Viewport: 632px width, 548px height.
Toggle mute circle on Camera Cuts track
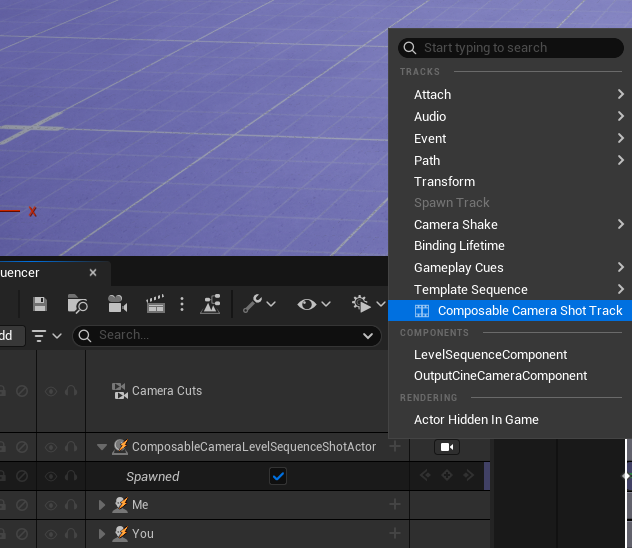(x=22, y=391)
